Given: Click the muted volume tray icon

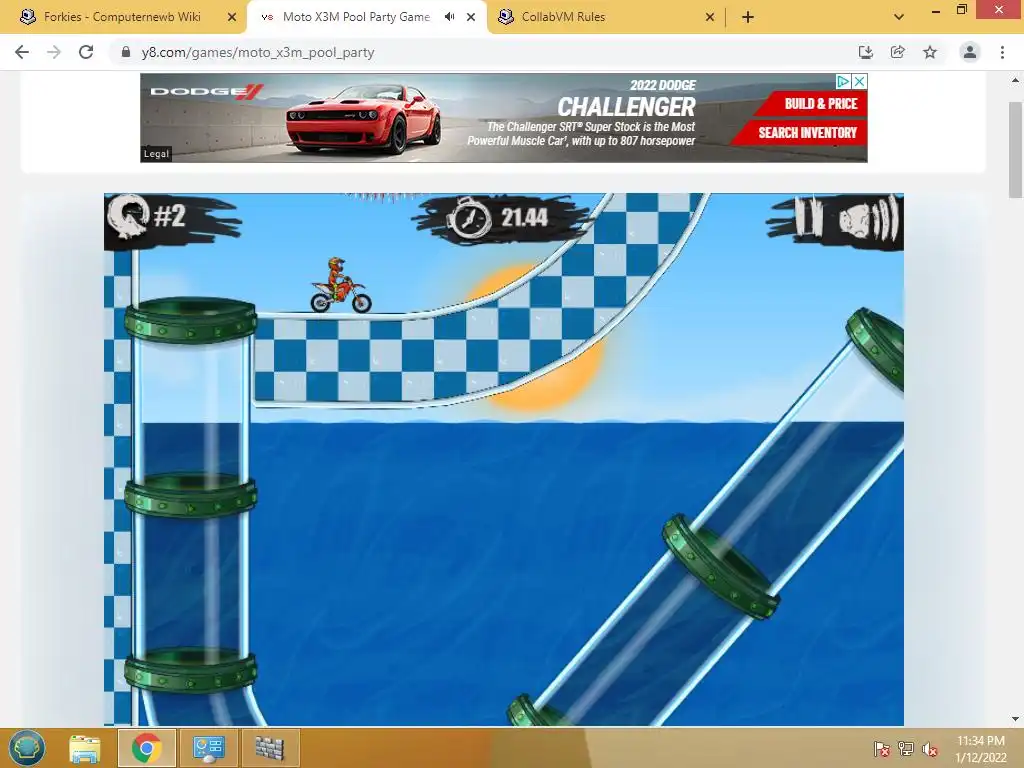Looking at the screenshot, I should [930, 749].
